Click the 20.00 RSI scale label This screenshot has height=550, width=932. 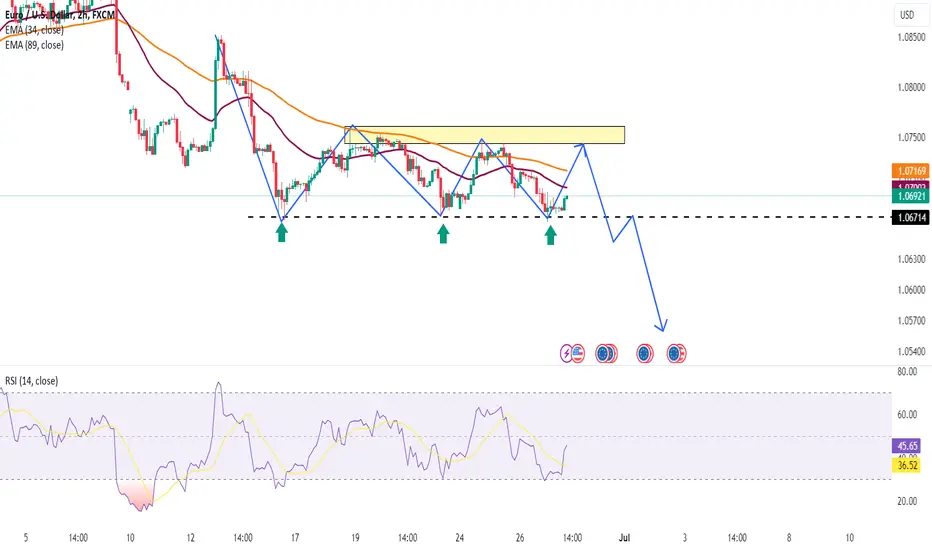click(907, 501)
